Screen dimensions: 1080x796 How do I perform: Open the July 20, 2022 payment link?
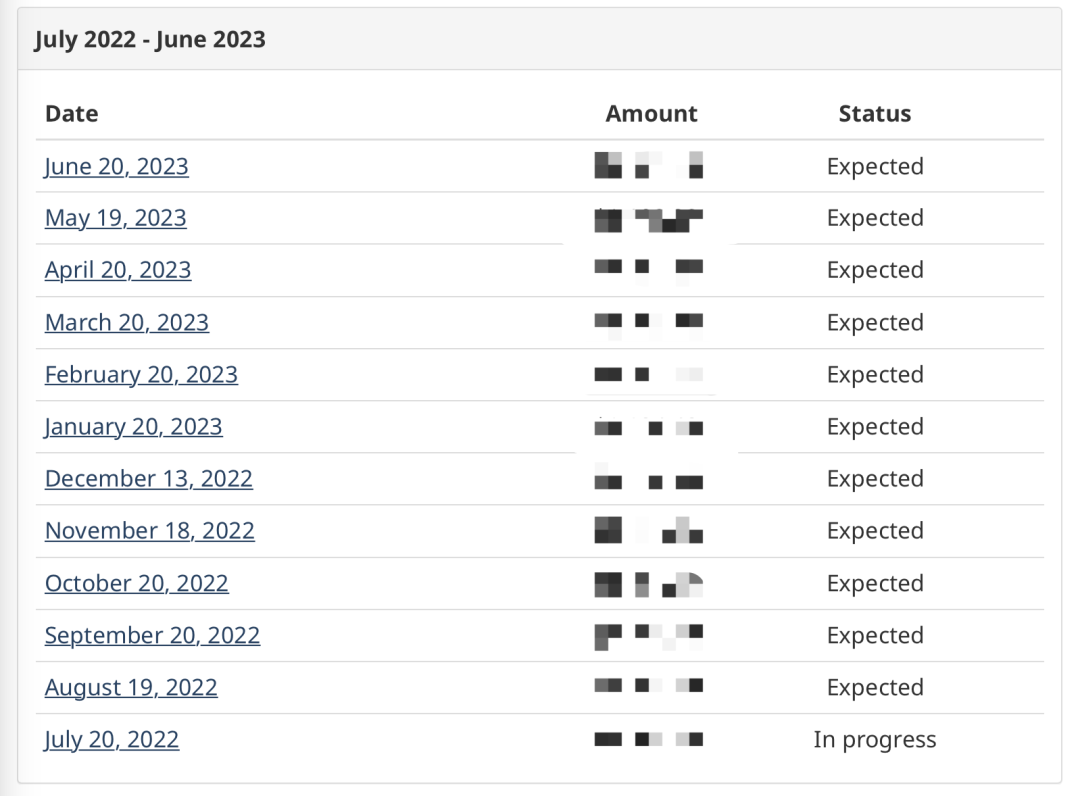112,740
